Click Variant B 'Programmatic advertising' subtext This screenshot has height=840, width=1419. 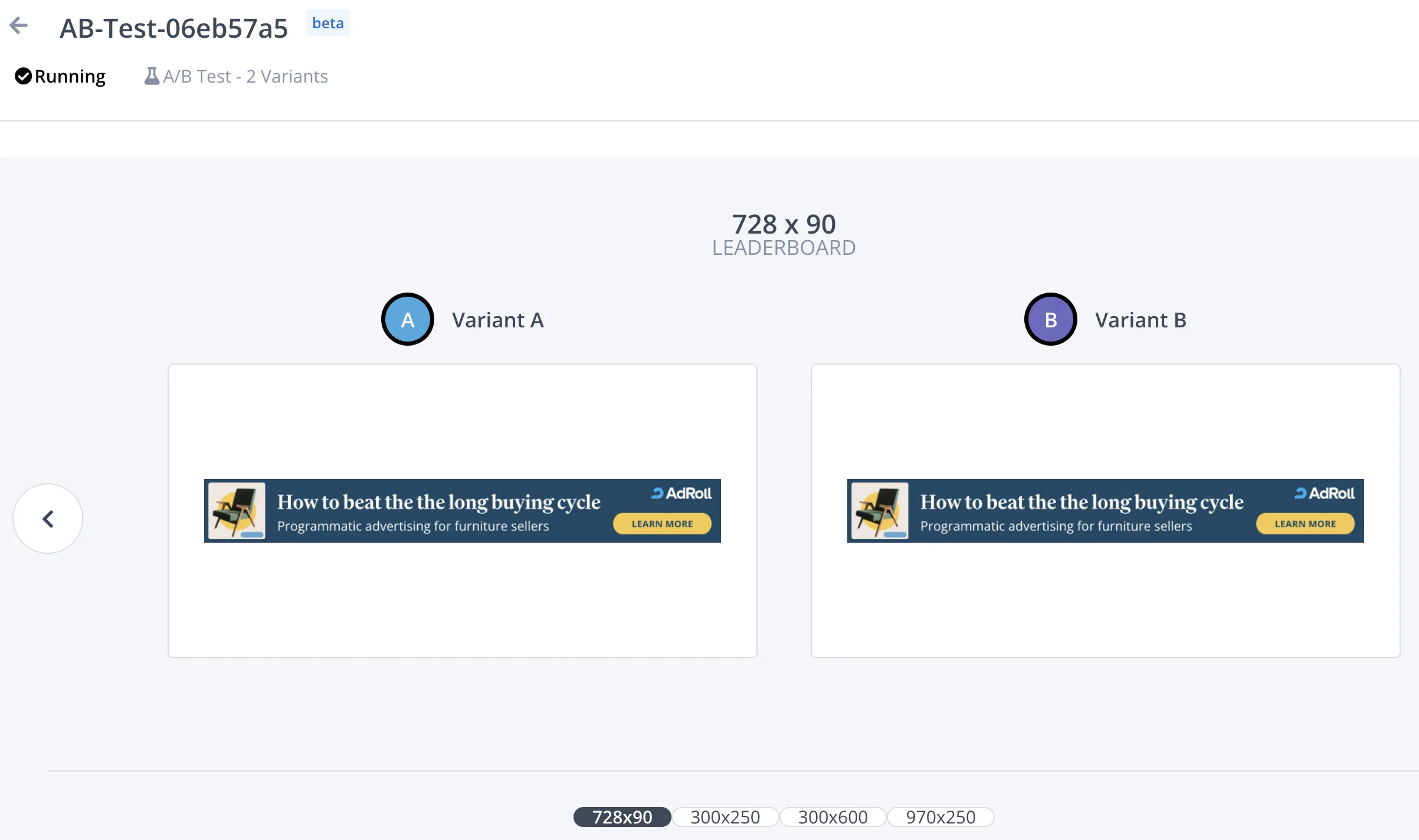[x=1056, y=526]
